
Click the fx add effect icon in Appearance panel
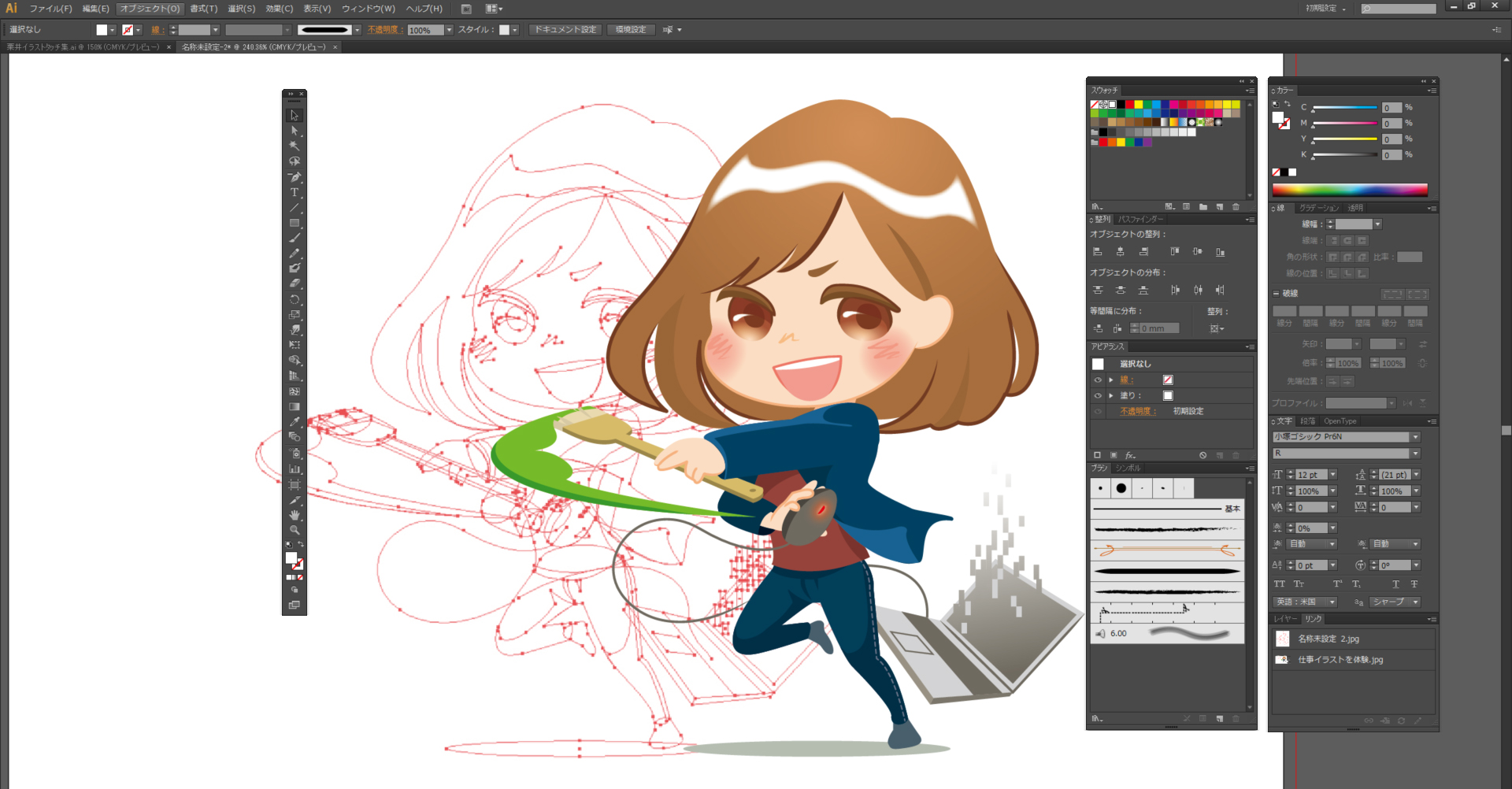click(1130, 455)
